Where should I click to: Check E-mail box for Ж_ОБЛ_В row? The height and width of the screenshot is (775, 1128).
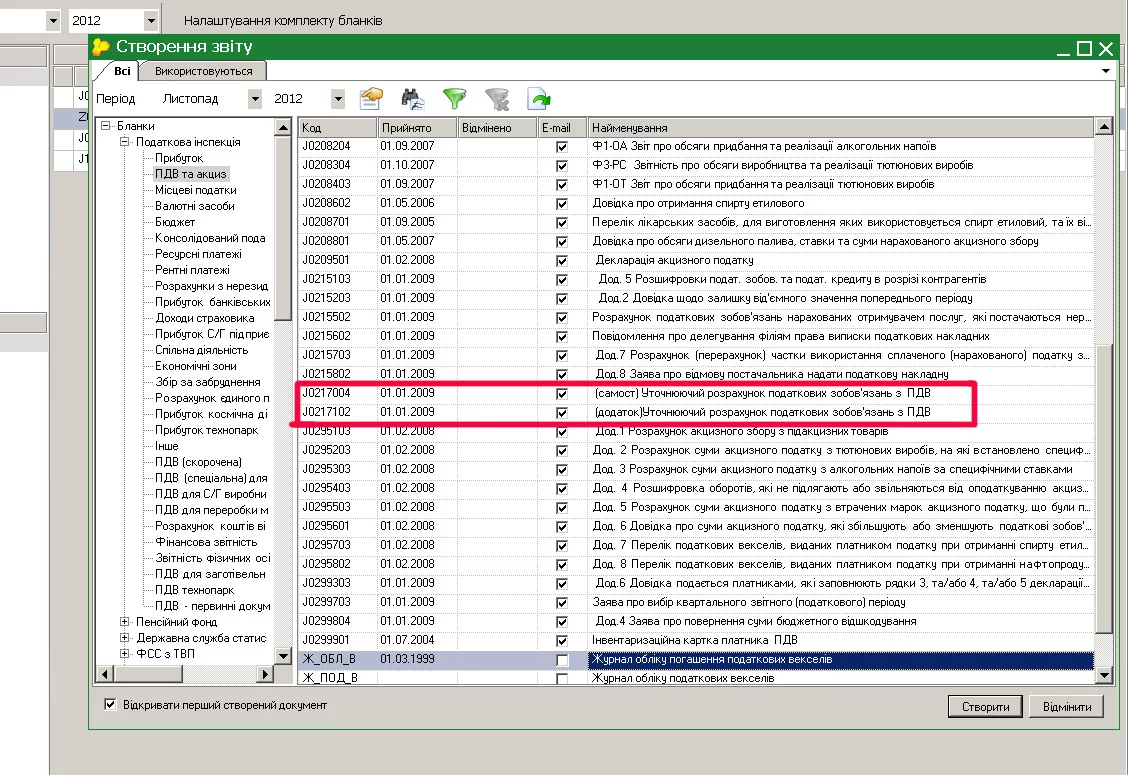pyautogui.click(x=562, y=660)
